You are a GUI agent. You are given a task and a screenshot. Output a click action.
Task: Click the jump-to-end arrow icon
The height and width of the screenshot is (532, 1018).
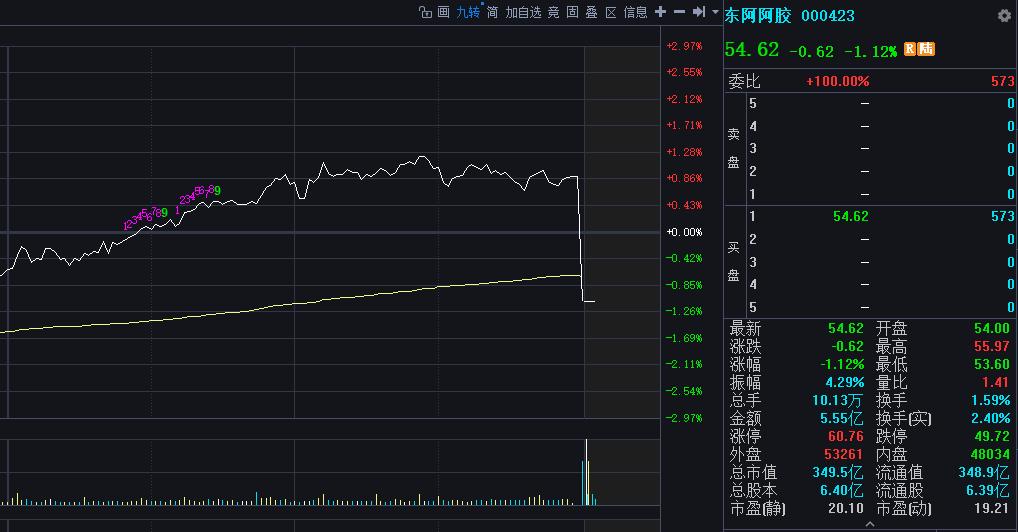(699, 12)
